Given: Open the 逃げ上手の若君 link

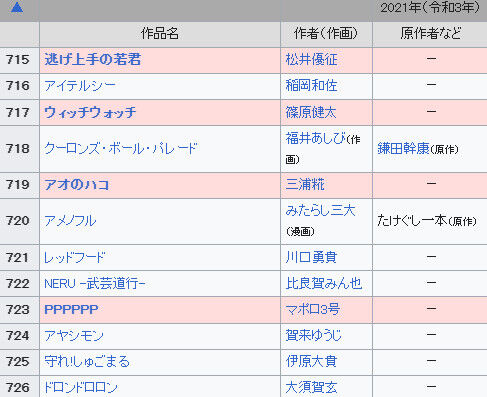Looking at the screenshot, I should 93,60.
